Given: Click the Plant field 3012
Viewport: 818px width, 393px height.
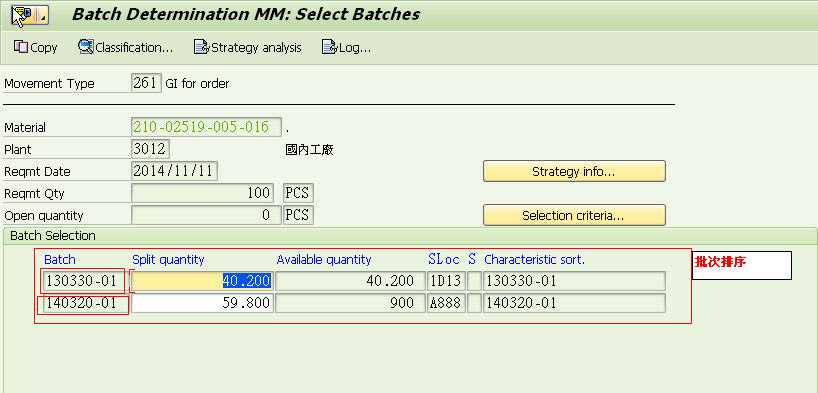Looking at the screenshot, I should coord(150,149).
